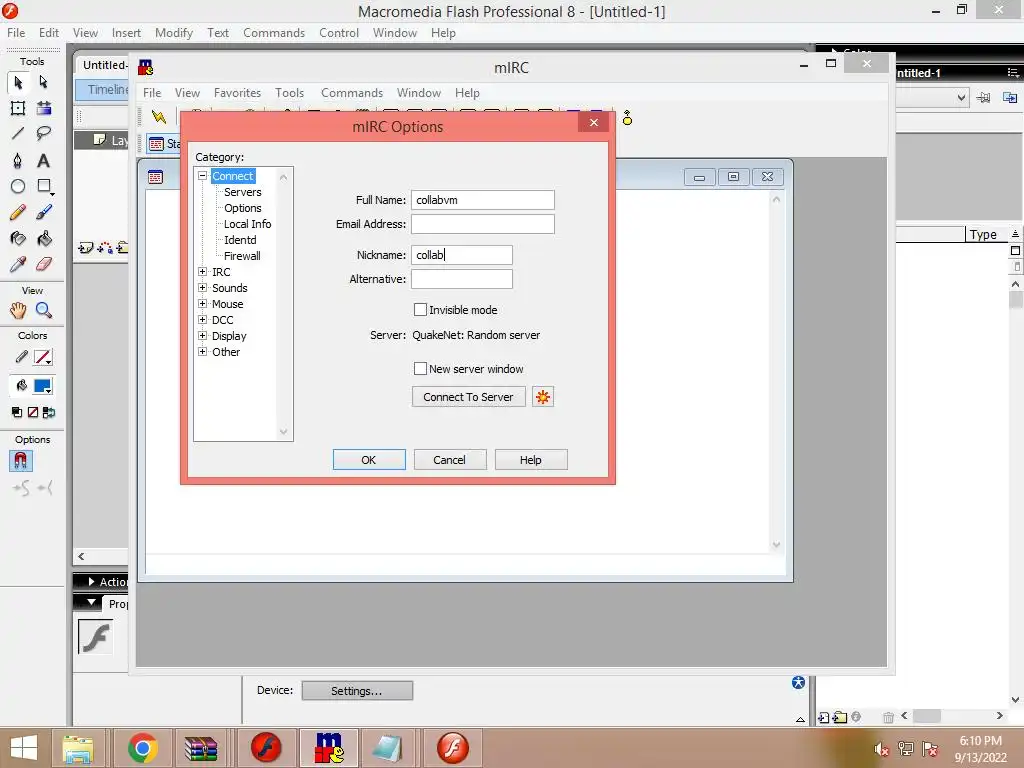Select the Brush tool
The height and width of the screenshot is (768, 1024).
(x=44, y=212)
